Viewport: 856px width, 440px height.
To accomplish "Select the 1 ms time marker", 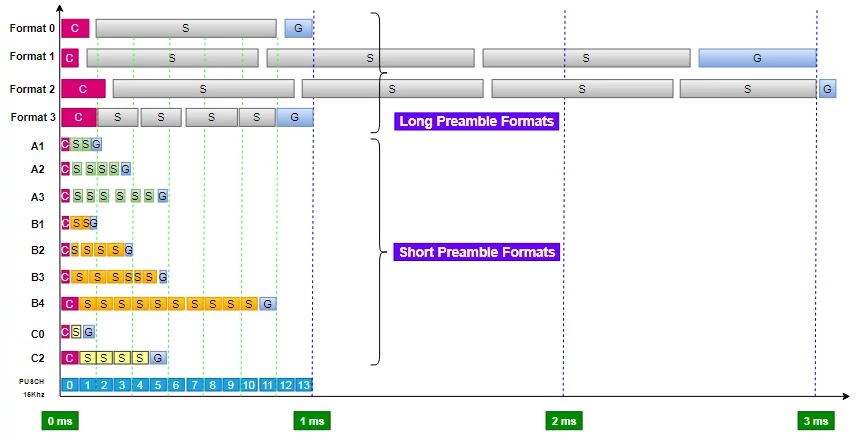I will click(312, 420).
